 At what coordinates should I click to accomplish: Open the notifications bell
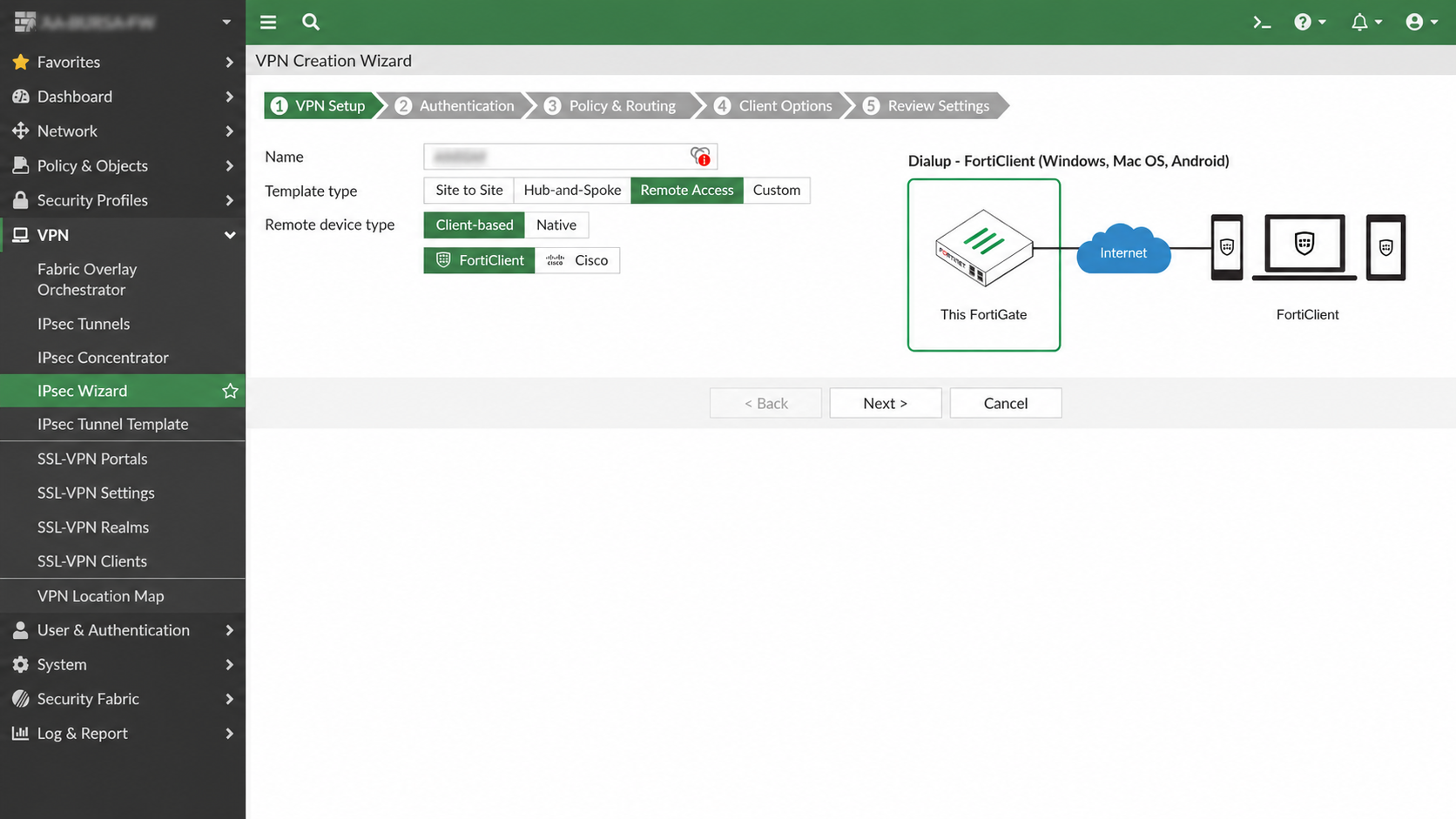point(1366,23)
